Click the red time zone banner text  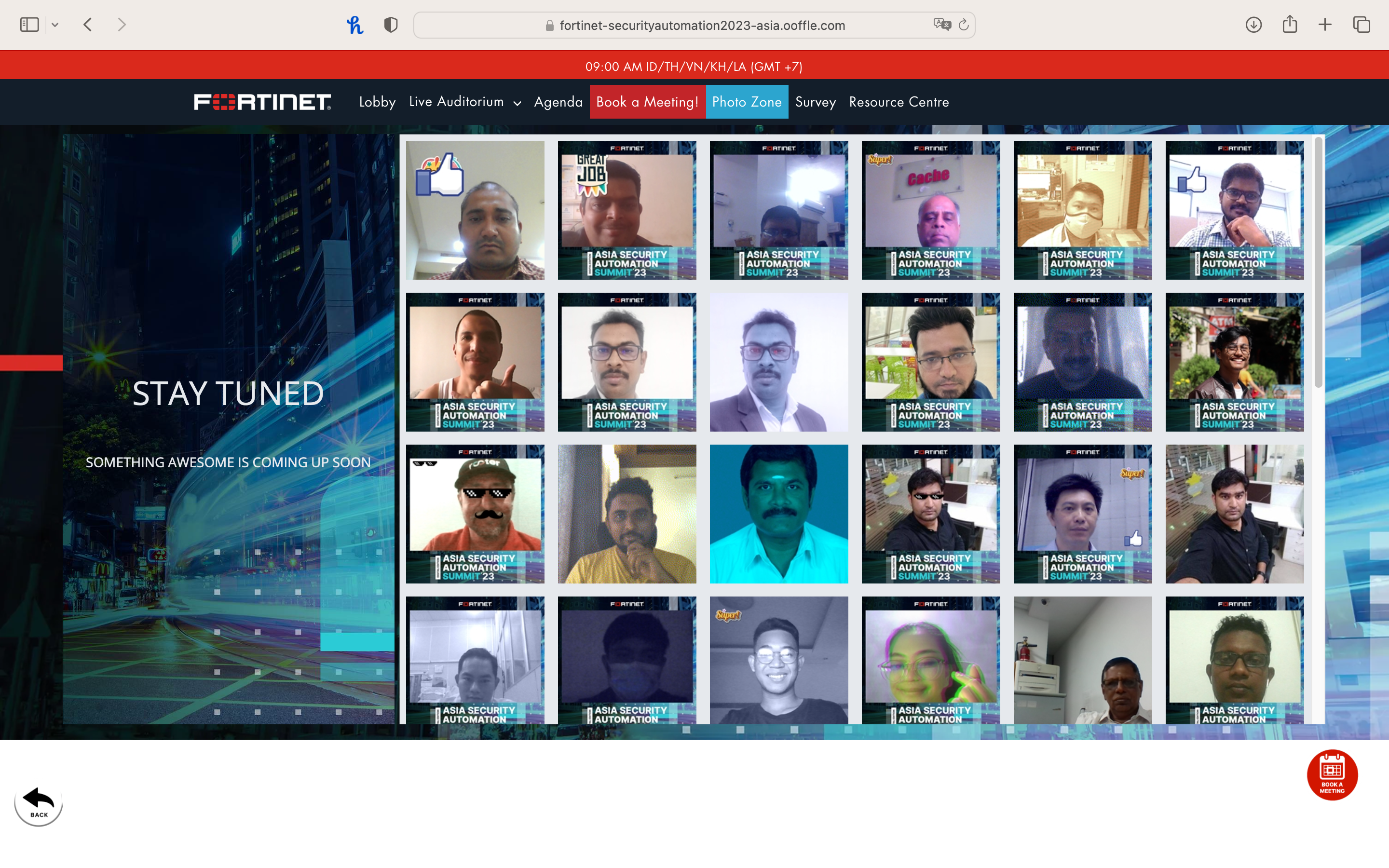click(694, 67)
